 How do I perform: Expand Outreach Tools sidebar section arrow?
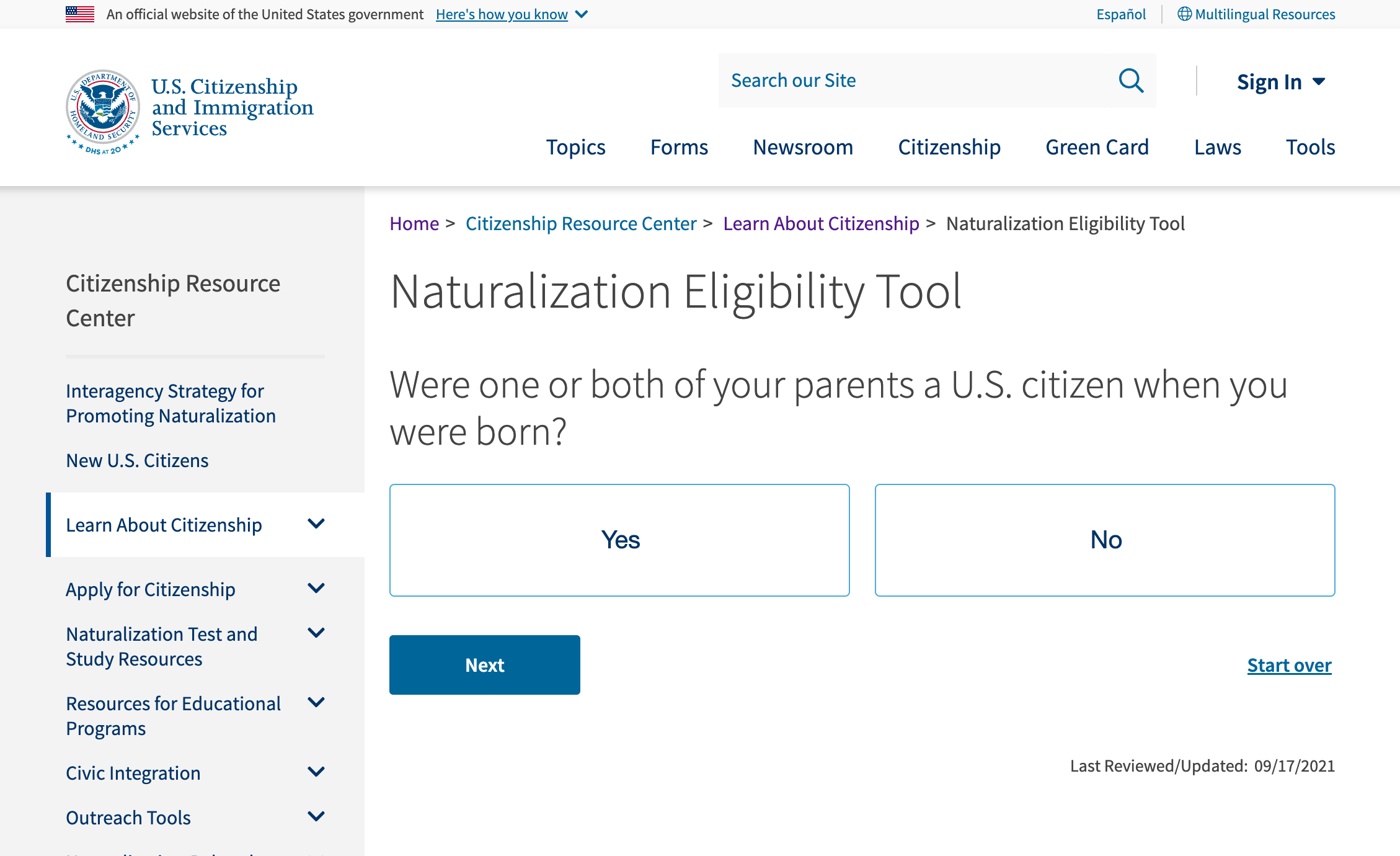pyautogui.click(x=316, y=817)
